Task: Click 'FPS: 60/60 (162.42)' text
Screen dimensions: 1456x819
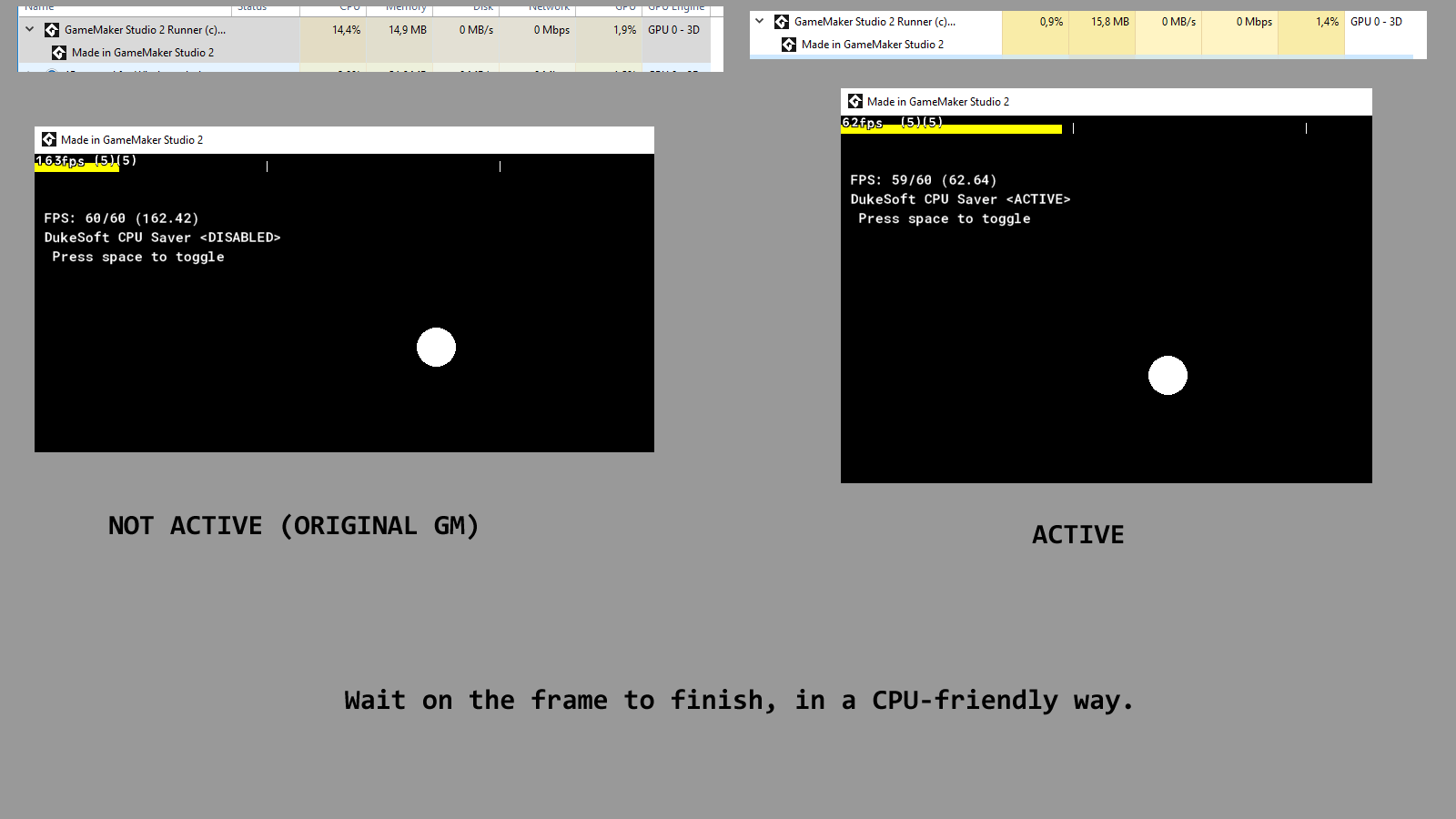Action: click(x=121, y=218)
